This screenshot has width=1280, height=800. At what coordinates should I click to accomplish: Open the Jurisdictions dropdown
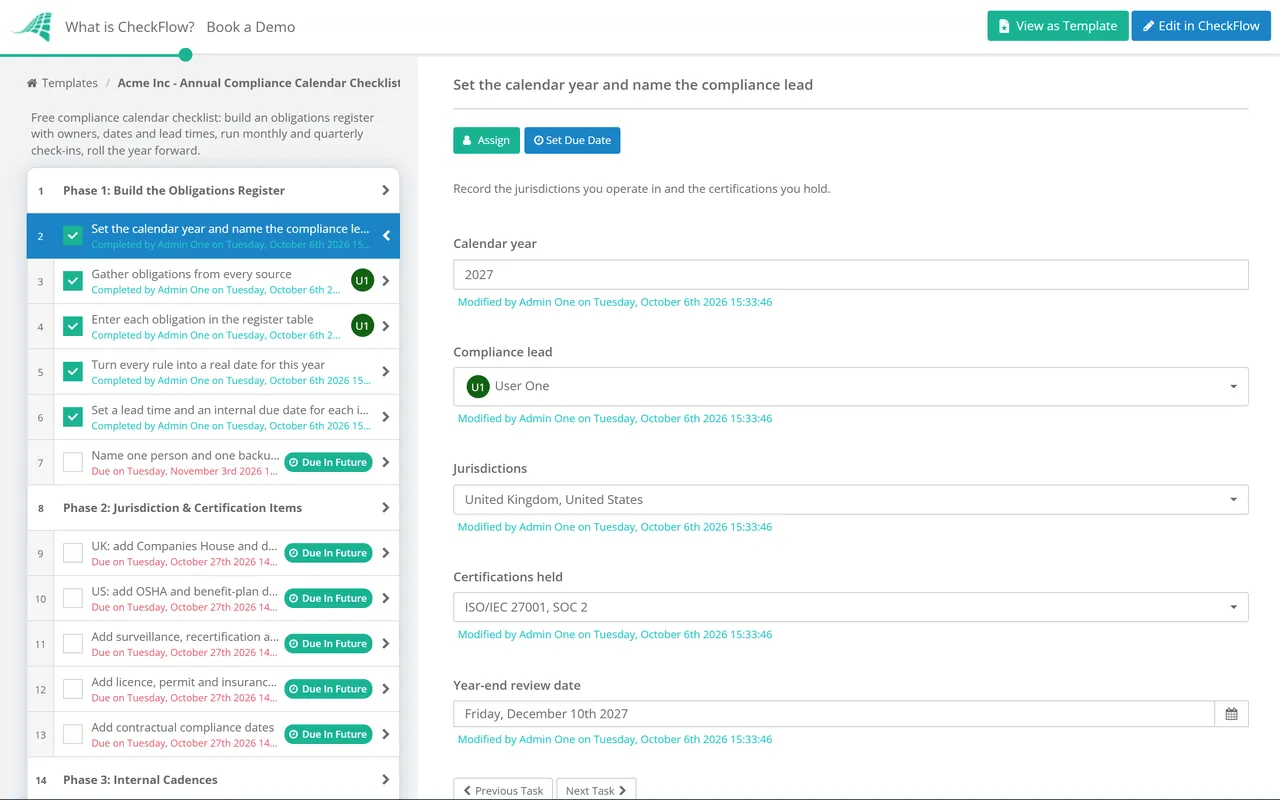(x=850, y=500)
